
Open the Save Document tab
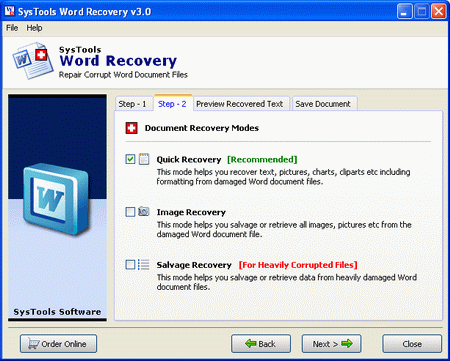point(323,104)
